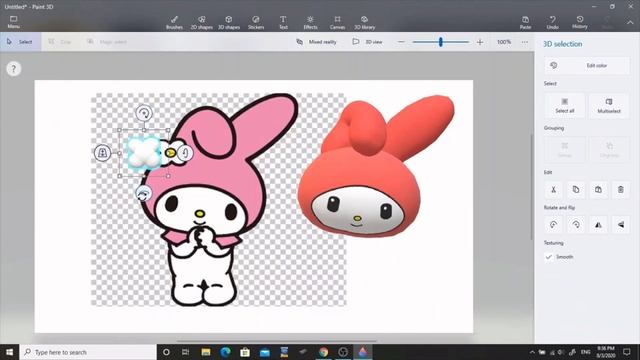The image size is (640, 360).
Task: Open File Explorer from taskbar
Action: point(206,352)
